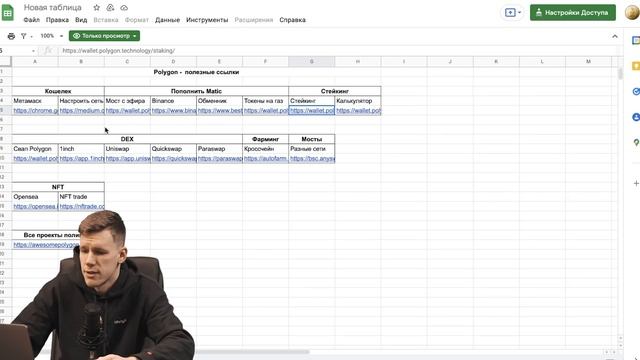The height and width of the screenshot is (360, 640).
Task: Click the horizontal scrollbar at the bottom
Action: 252,351
